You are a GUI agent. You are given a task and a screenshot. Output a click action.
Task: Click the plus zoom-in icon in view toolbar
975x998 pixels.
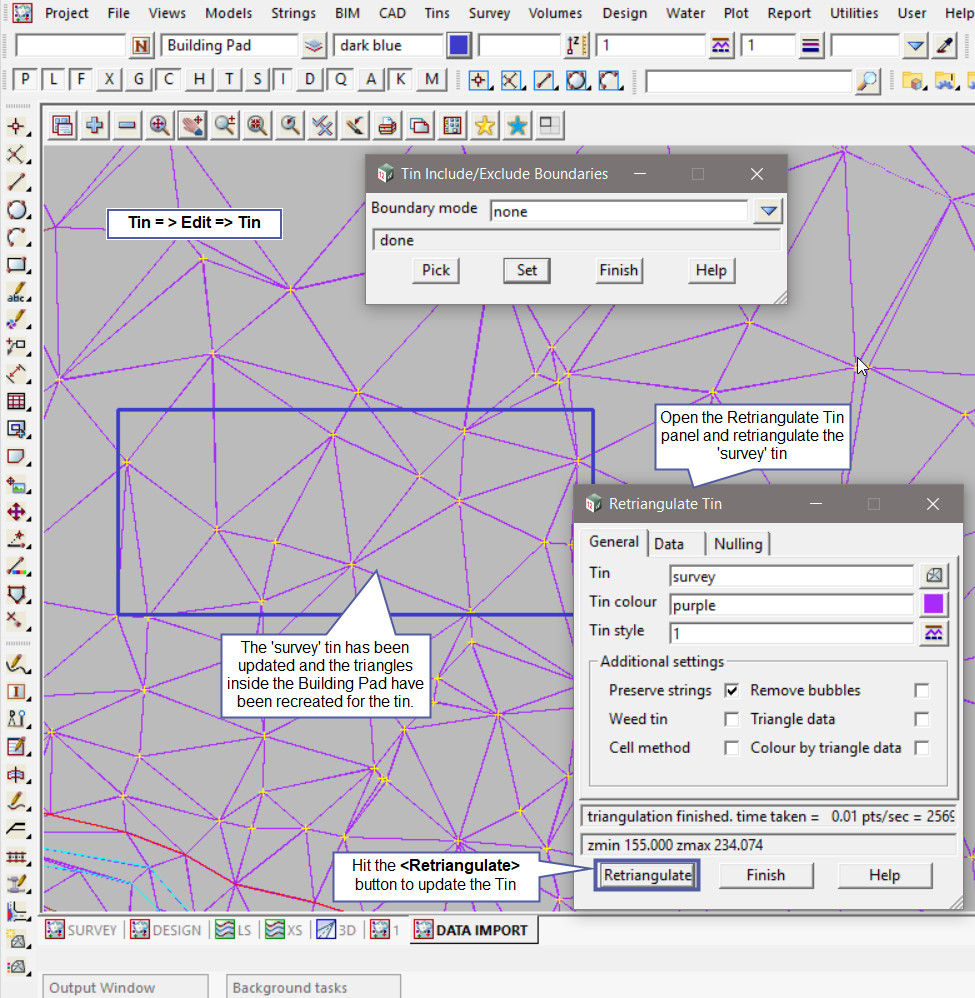point(95,125)
